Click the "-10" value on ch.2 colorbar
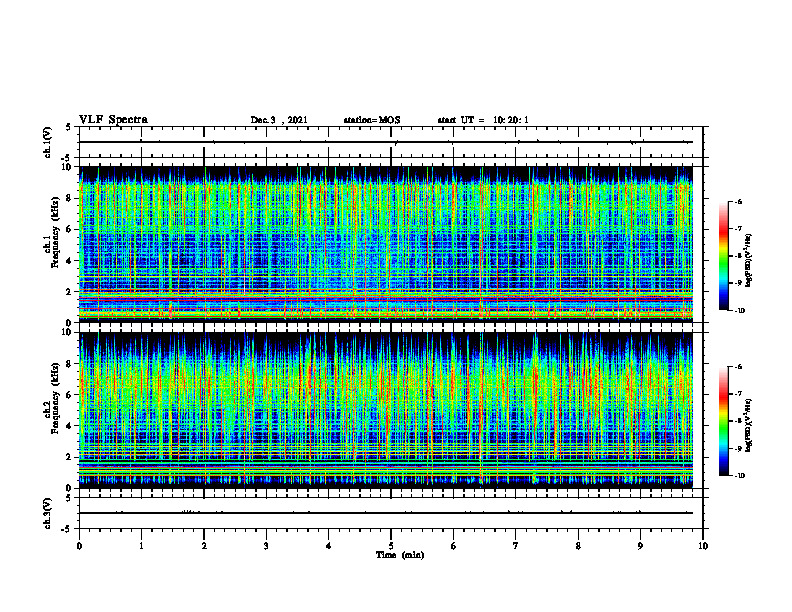The width and height of the screenshot is (792, 612). click(739, 476)
